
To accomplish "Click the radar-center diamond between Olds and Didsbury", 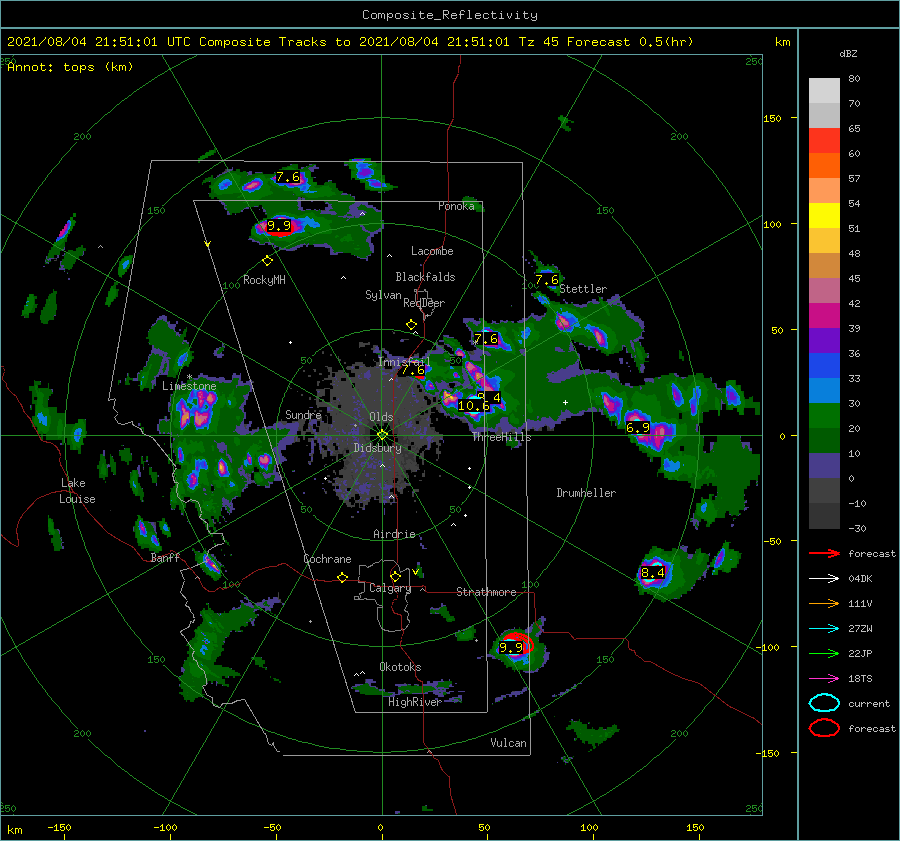I will (382, 435).
